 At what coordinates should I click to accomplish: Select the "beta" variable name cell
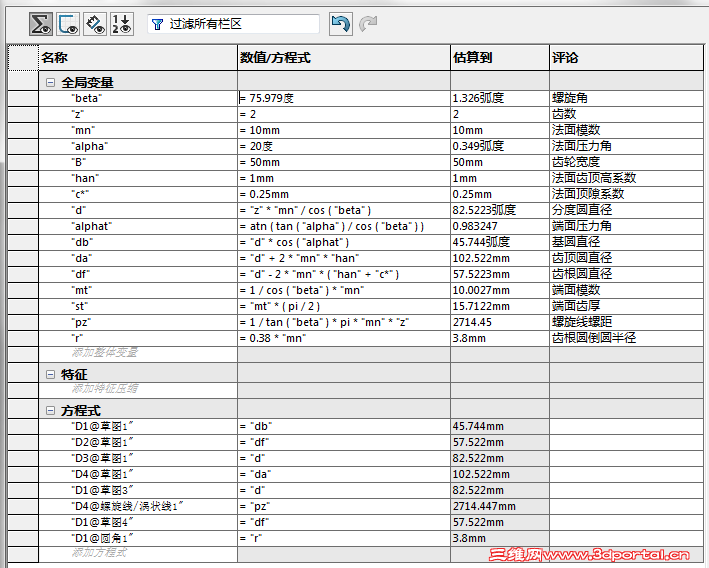click(x=138, y=98)
